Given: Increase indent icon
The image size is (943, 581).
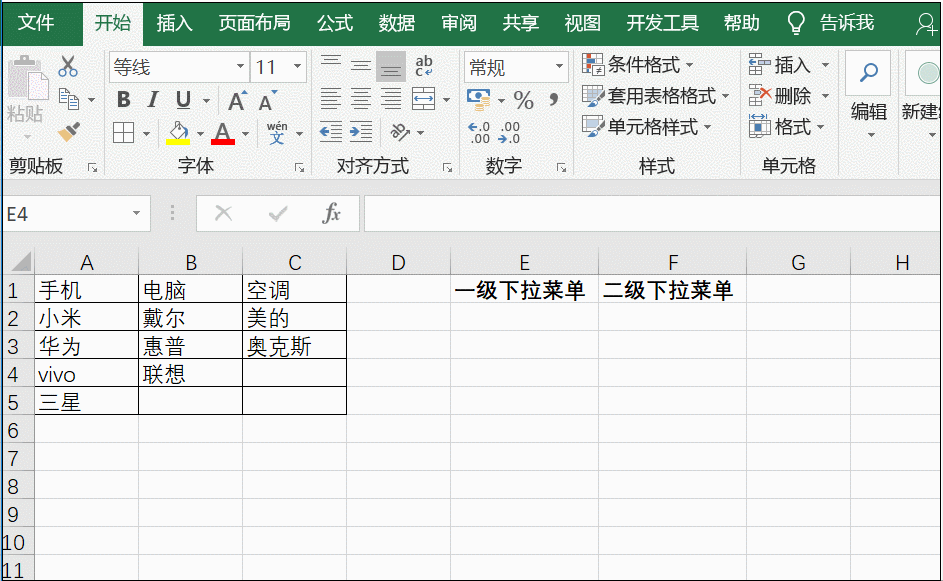Looking at the screenshot, I should (361, 132).
